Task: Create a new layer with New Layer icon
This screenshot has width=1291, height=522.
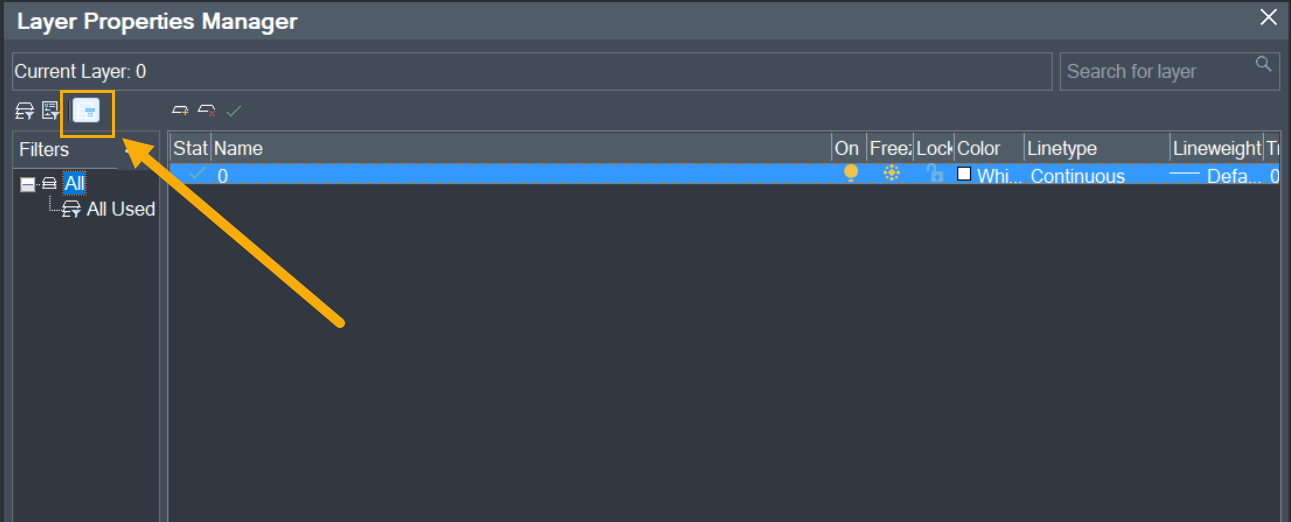Action: [180, 110]
